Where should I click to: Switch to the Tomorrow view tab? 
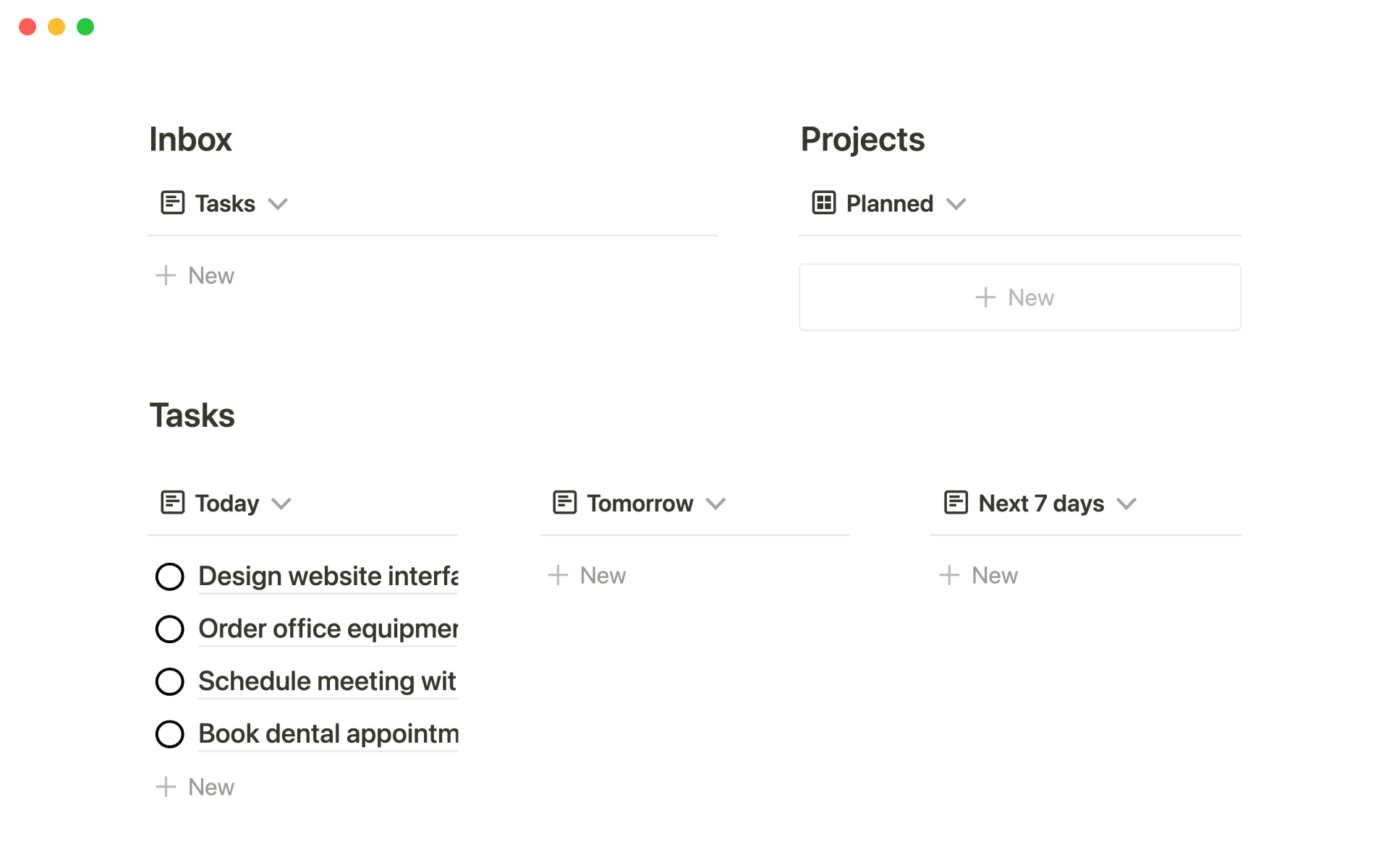click(x=640, y=503)
